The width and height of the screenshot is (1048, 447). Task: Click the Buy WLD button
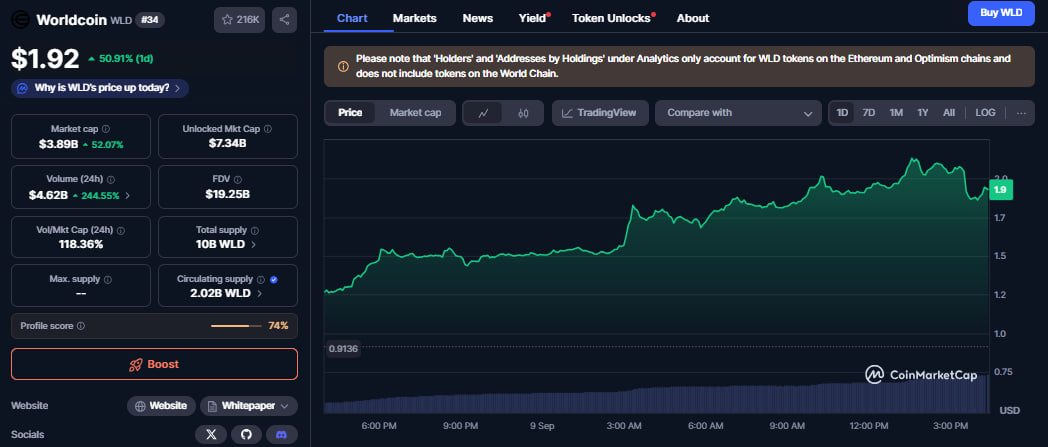point(1000,13)
